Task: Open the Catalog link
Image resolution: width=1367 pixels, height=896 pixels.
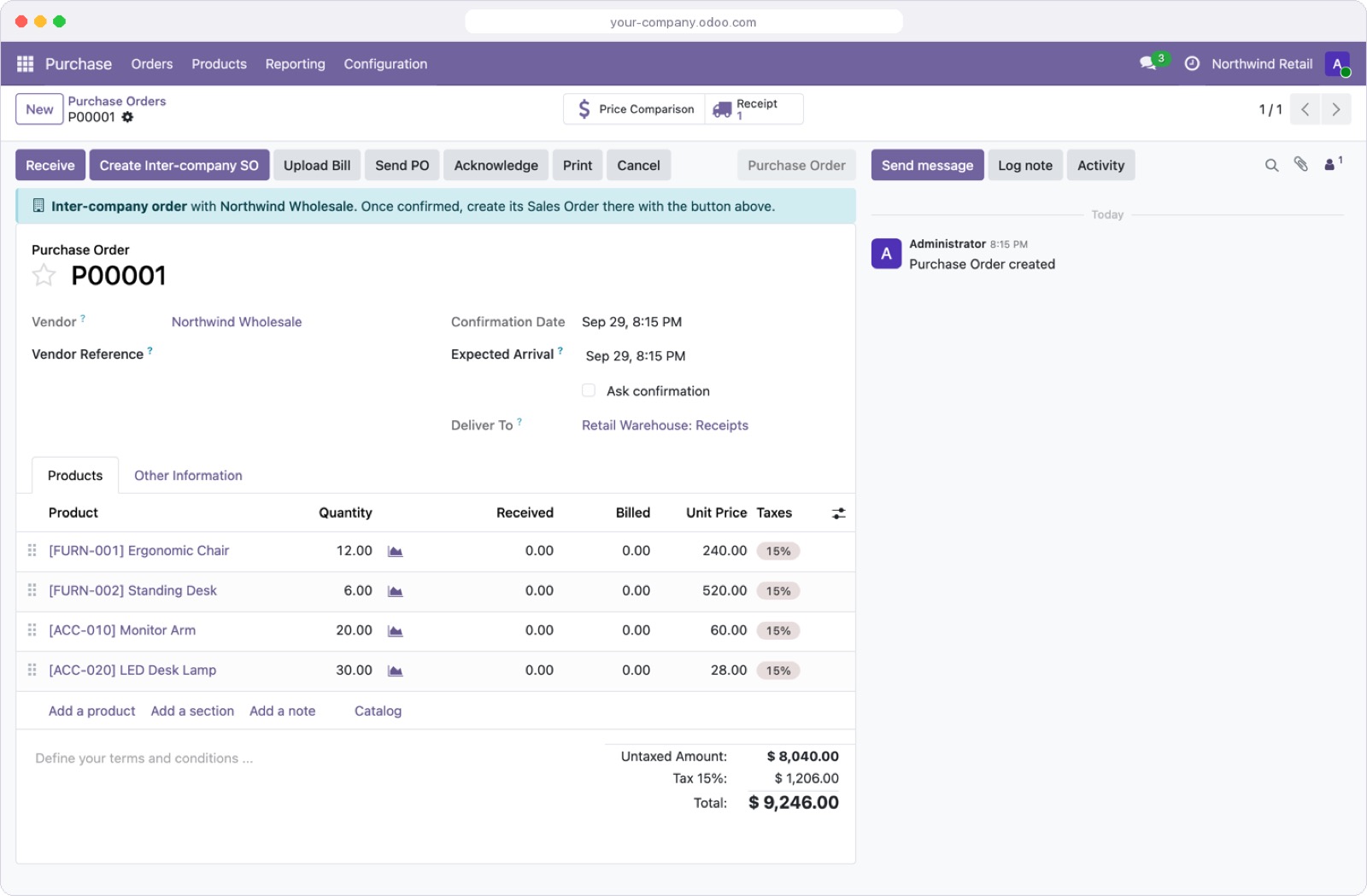Action: coord(378,711)
